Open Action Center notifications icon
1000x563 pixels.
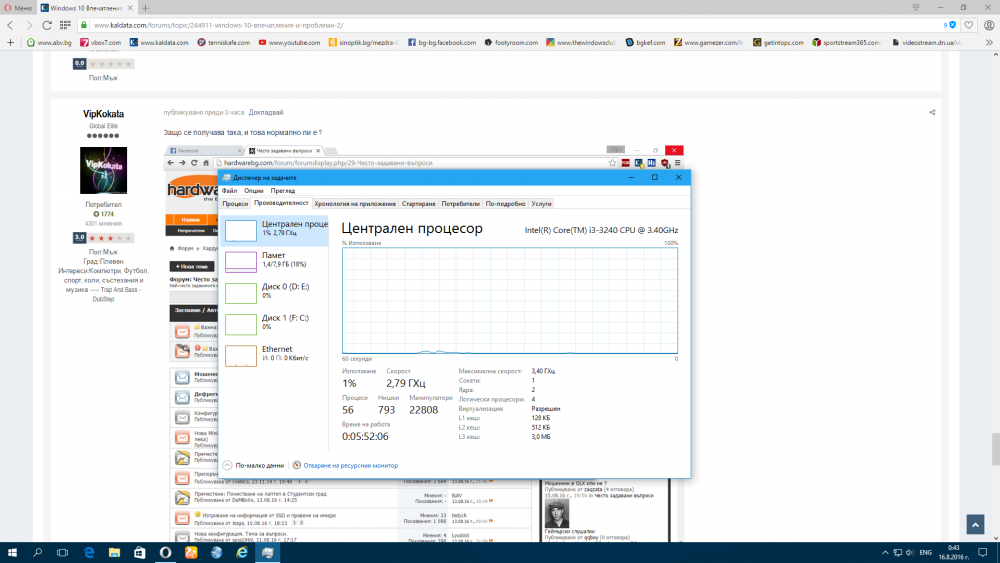click(x=983, y=553)
